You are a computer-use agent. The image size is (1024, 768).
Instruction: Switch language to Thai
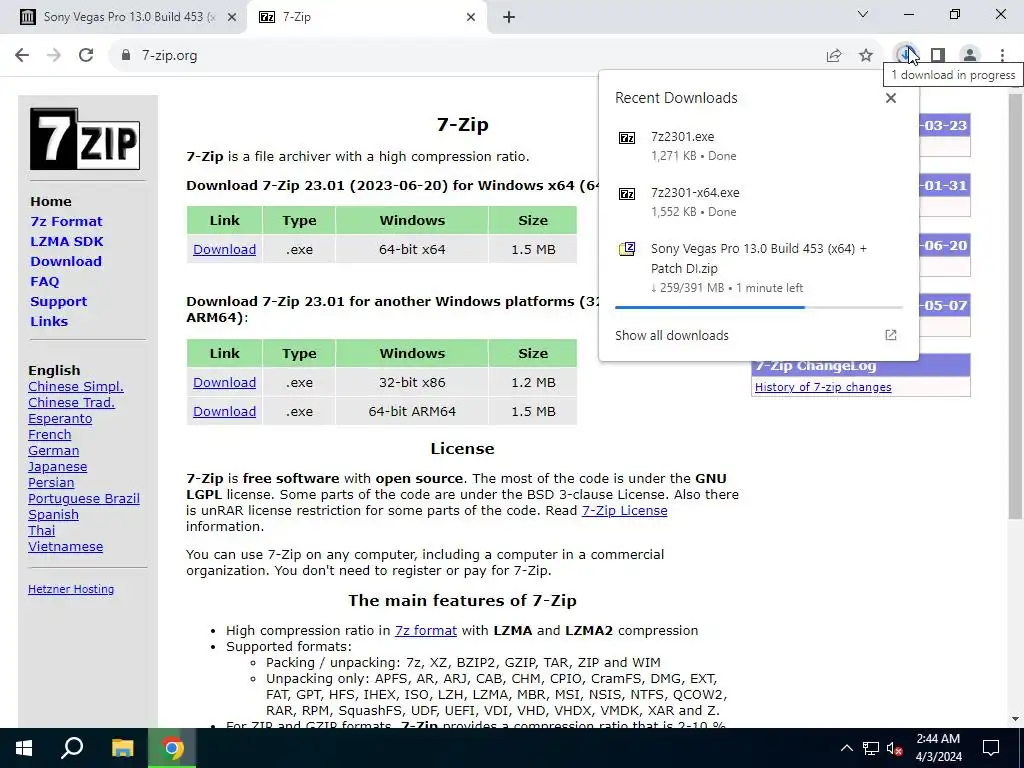click(41, 530)
